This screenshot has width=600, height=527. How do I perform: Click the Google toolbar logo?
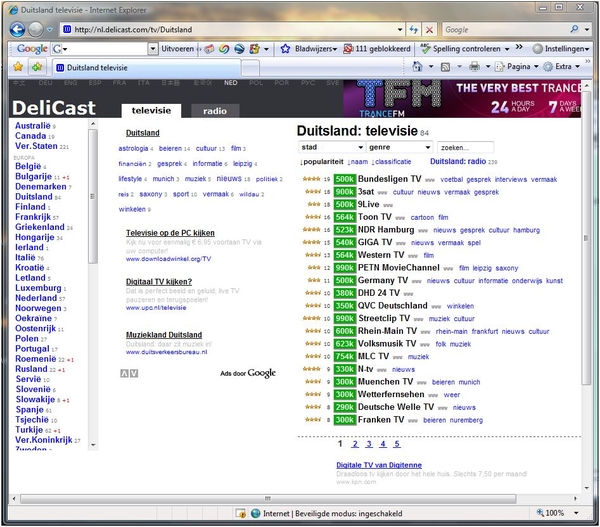click(x=32, y=49)
